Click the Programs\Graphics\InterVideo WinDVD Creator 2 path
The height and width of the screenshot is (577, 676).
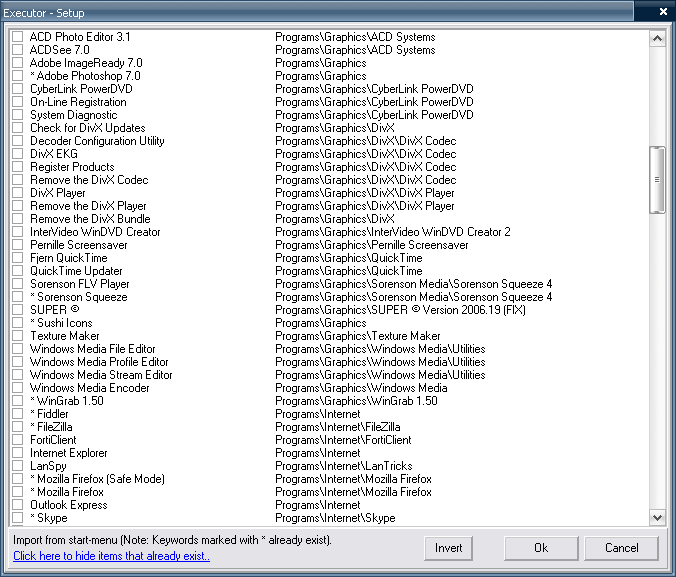coord(393,232)
